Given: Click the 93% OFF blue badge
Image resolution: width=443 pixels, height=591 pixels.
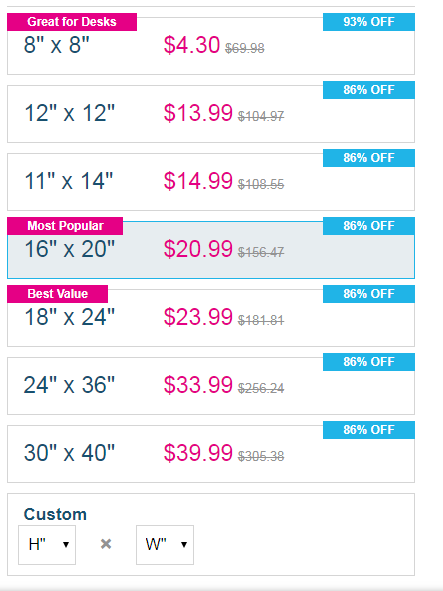Looking at the screenshot, I should pos(369,22).
